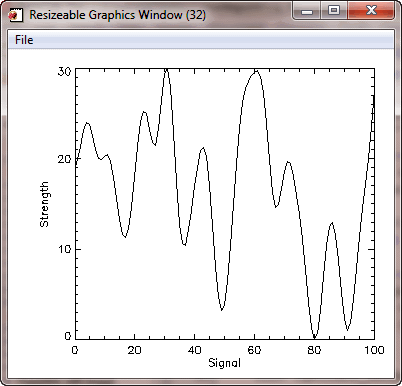Click the x-axis tick label '80'
This screenshot has height=386, width=402.
tap(314, 350)
